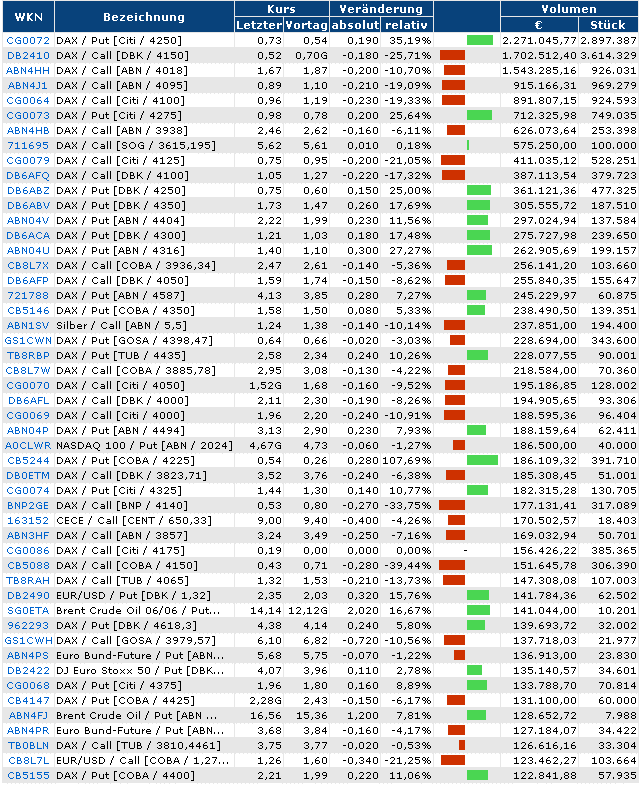Click the WKN column header
Viewport: 639px width, 786px height.
coord(28,17)
